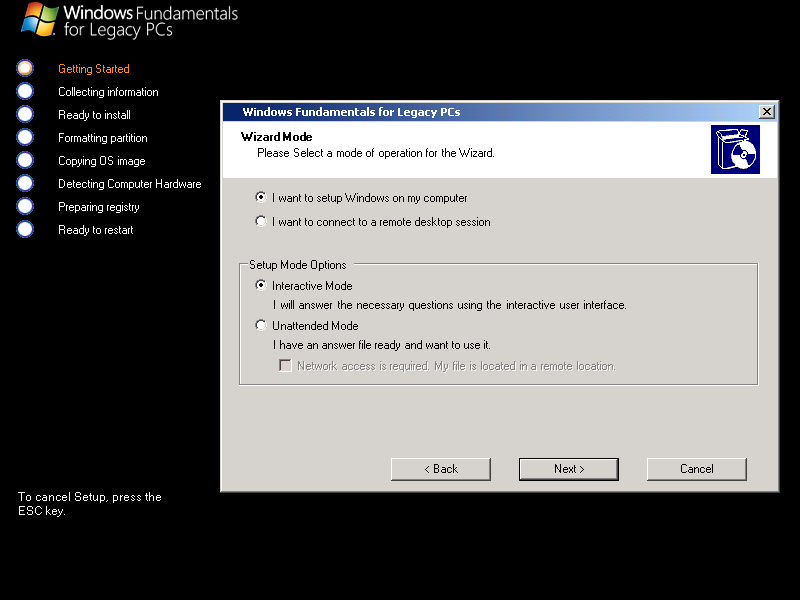Click the Detecting Computer Hardware step bullet

click(x=25, y=183)
